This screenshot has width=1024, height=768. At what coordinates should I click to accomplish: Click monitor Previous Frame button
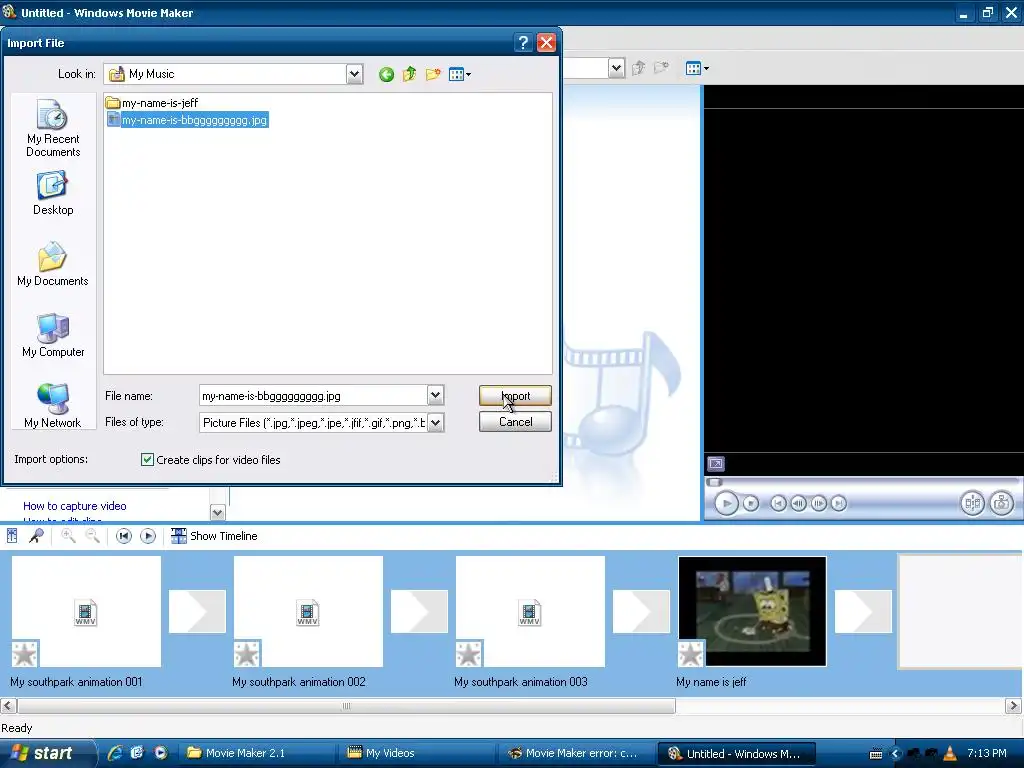point(799,504)
